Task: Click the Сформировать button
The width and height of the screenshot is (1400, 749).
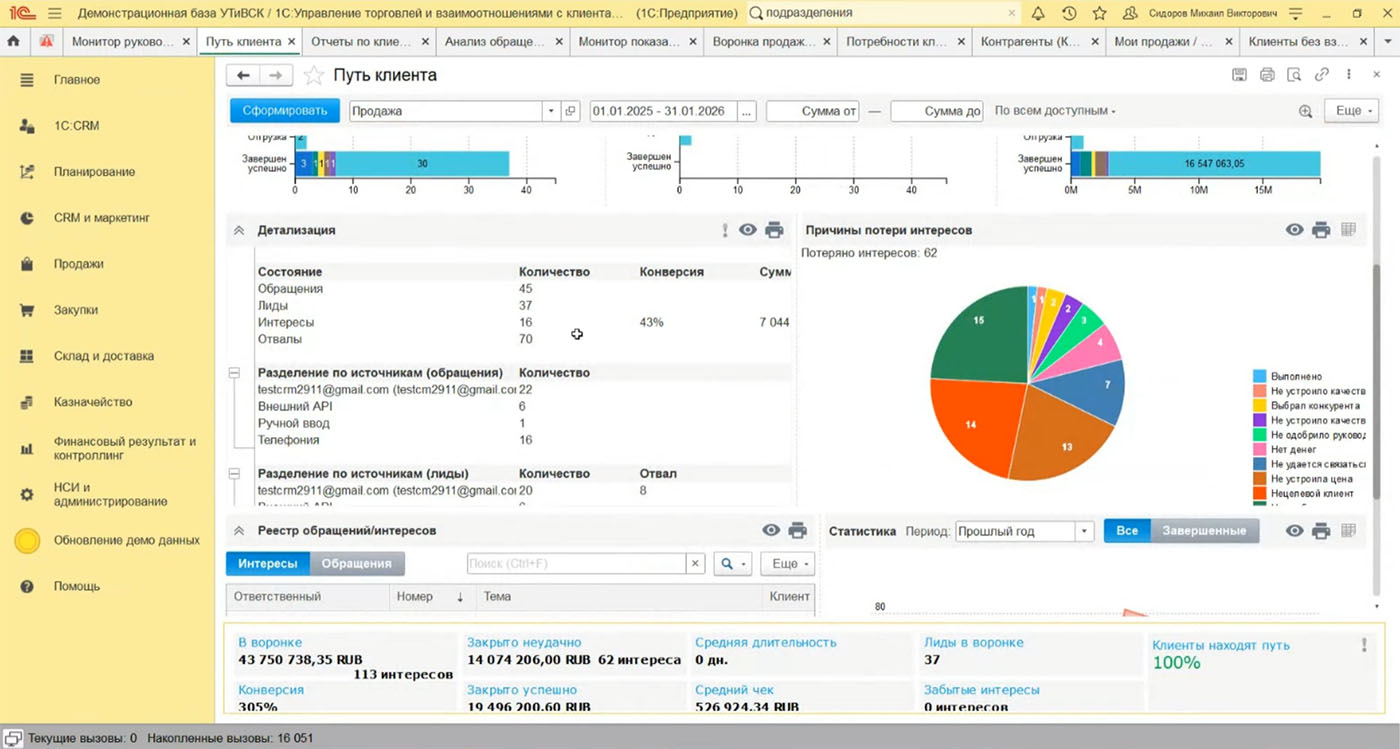Action: click(285, 111)
